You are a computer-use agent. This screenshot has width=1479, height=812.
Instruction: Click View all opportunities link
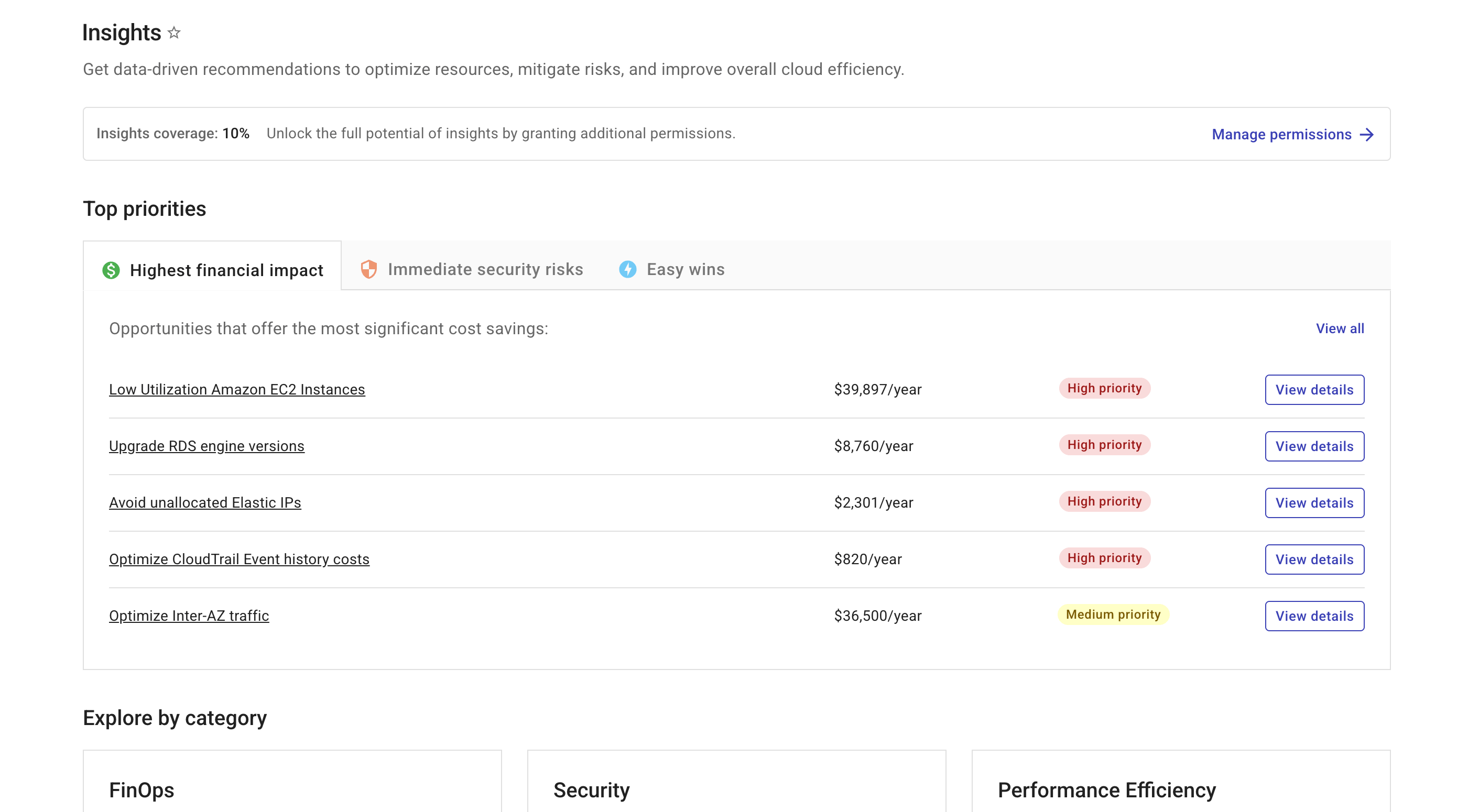1340,328
